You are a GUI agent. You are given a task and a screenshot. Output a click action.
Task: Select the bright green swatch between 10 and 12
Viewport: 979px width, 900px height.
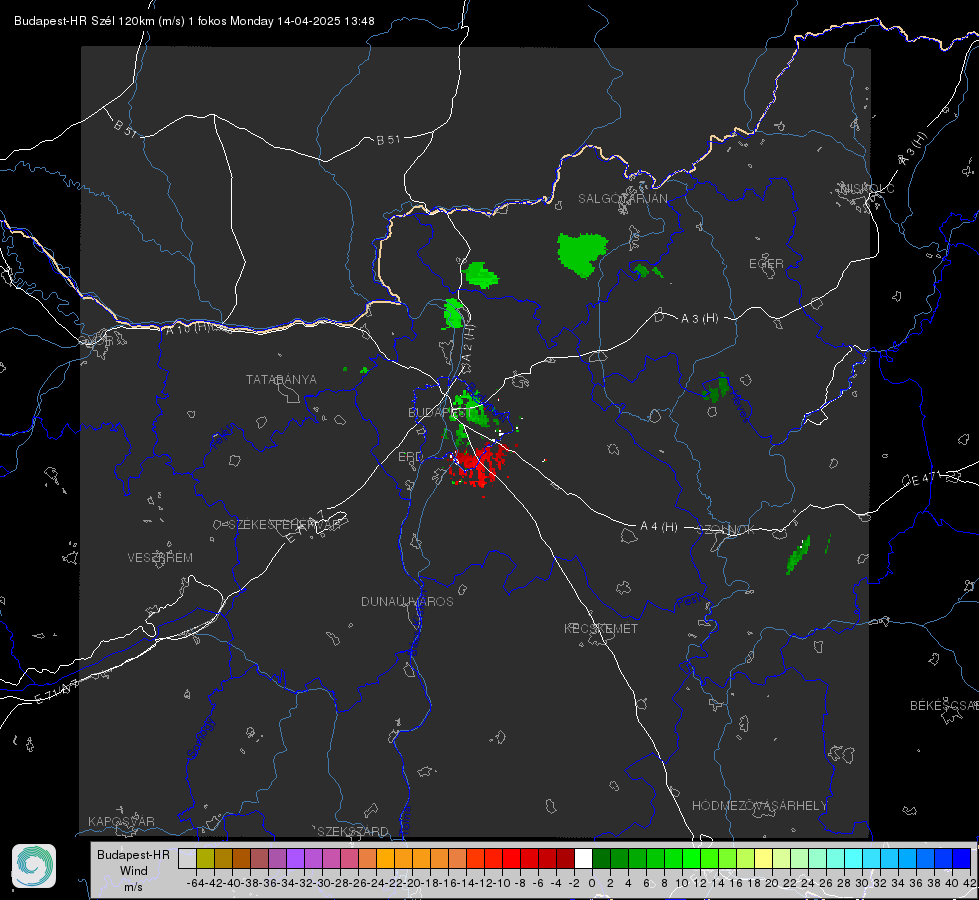pyautogui.click(x=691, y=858)
